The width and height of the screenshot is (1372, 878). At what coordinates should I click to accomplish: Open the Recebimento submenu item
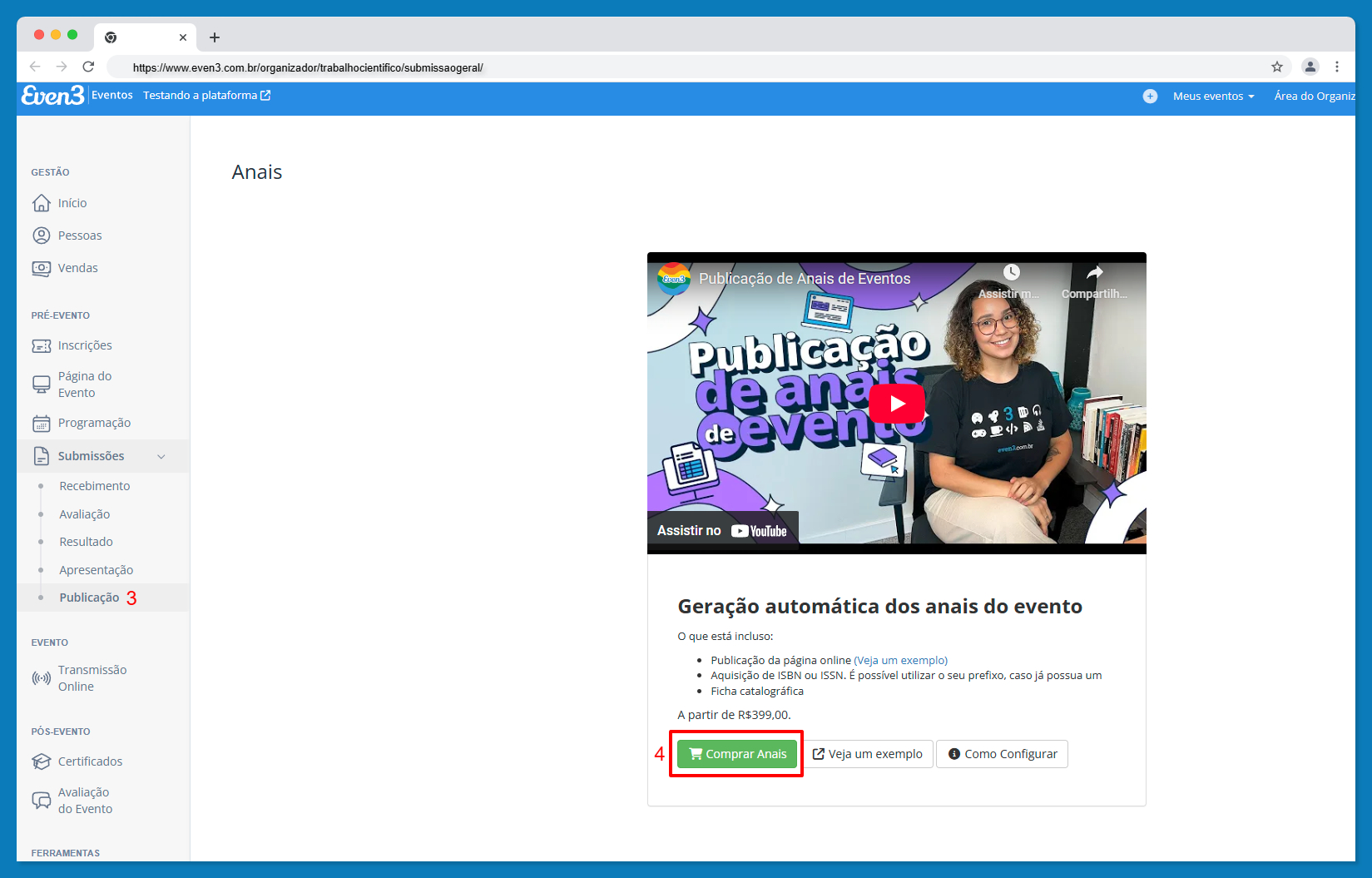(95, 486)
